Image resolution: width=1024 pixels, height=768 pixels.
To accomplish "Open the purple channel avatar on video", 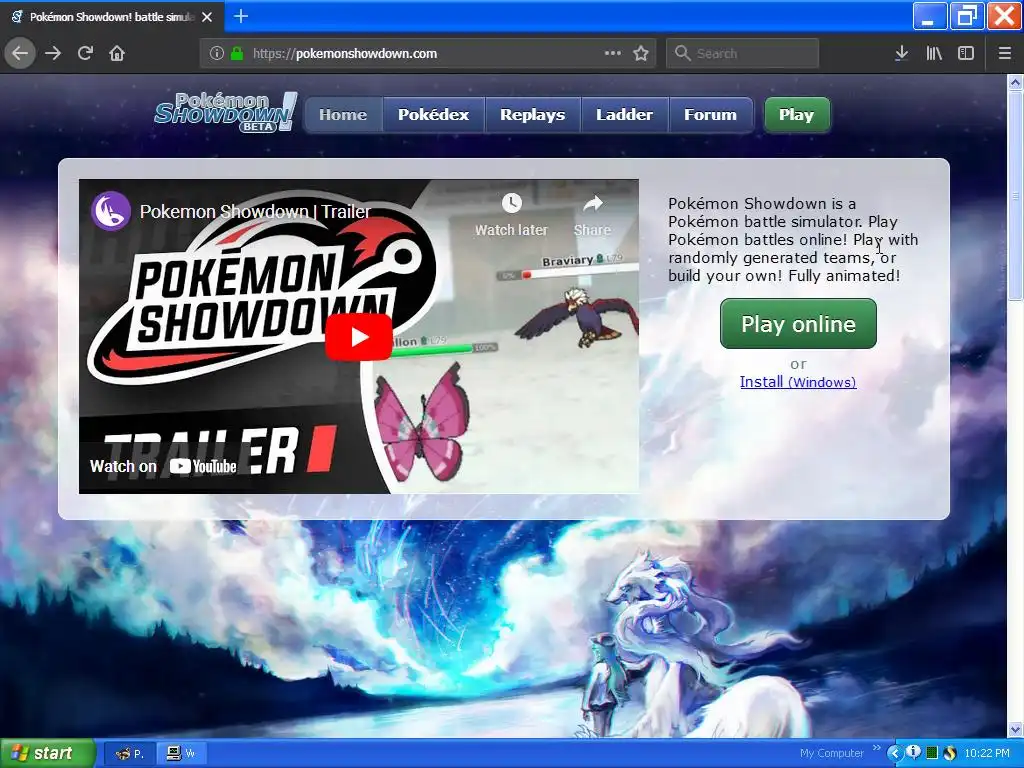I will [x=110, y=211].
